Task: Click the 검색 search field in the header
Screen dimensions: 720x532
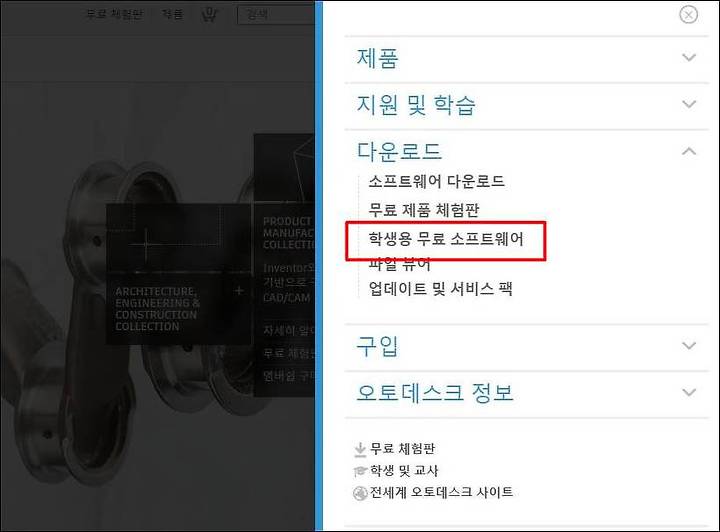Action: (x=276, y=15)
